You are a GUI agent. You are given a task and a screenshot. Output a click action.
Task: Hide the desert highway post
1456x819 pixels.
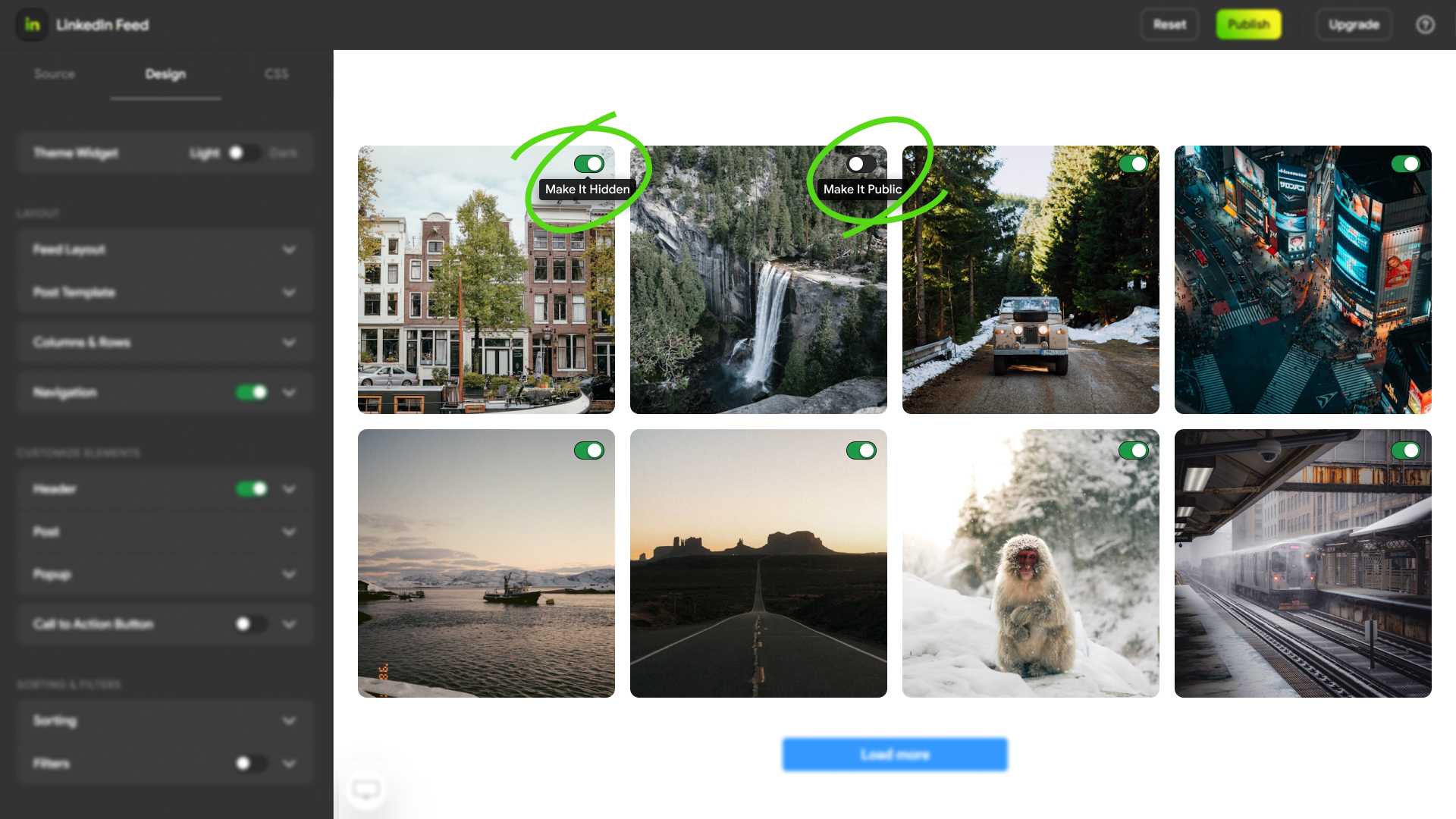[x=861, y=450]
